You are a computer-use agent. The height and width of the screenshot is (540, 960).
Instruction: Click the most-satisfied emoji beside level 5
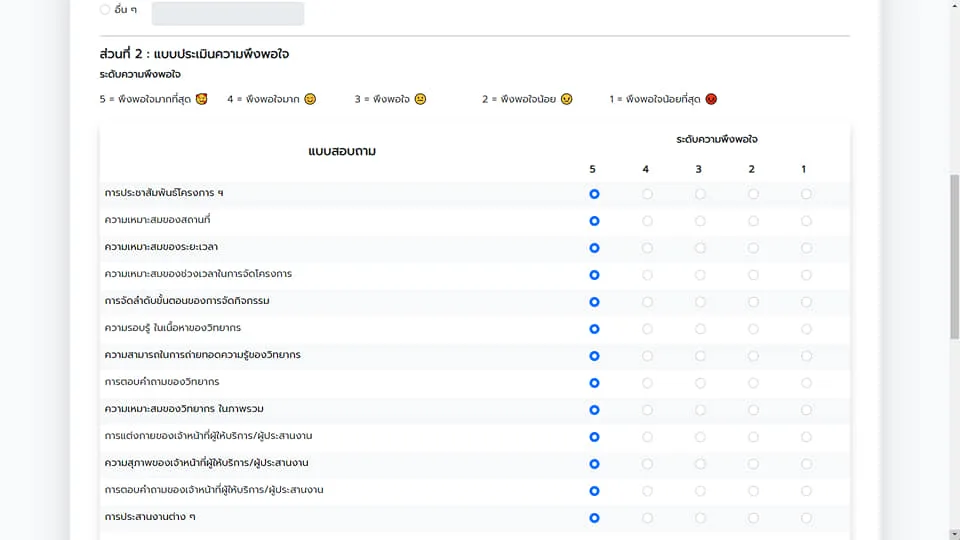pyautogui.click(x=201, y=99)
